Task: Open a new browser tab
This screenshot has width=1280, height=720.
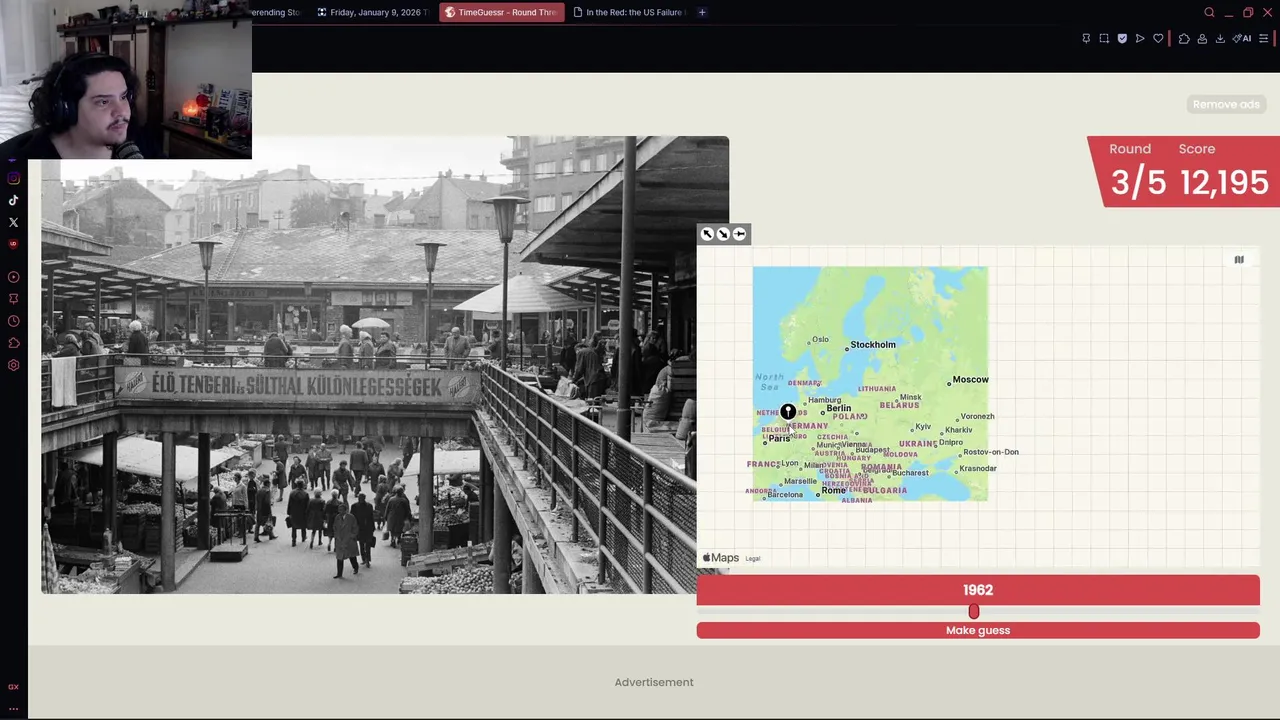Action: (x=702, y=12)
